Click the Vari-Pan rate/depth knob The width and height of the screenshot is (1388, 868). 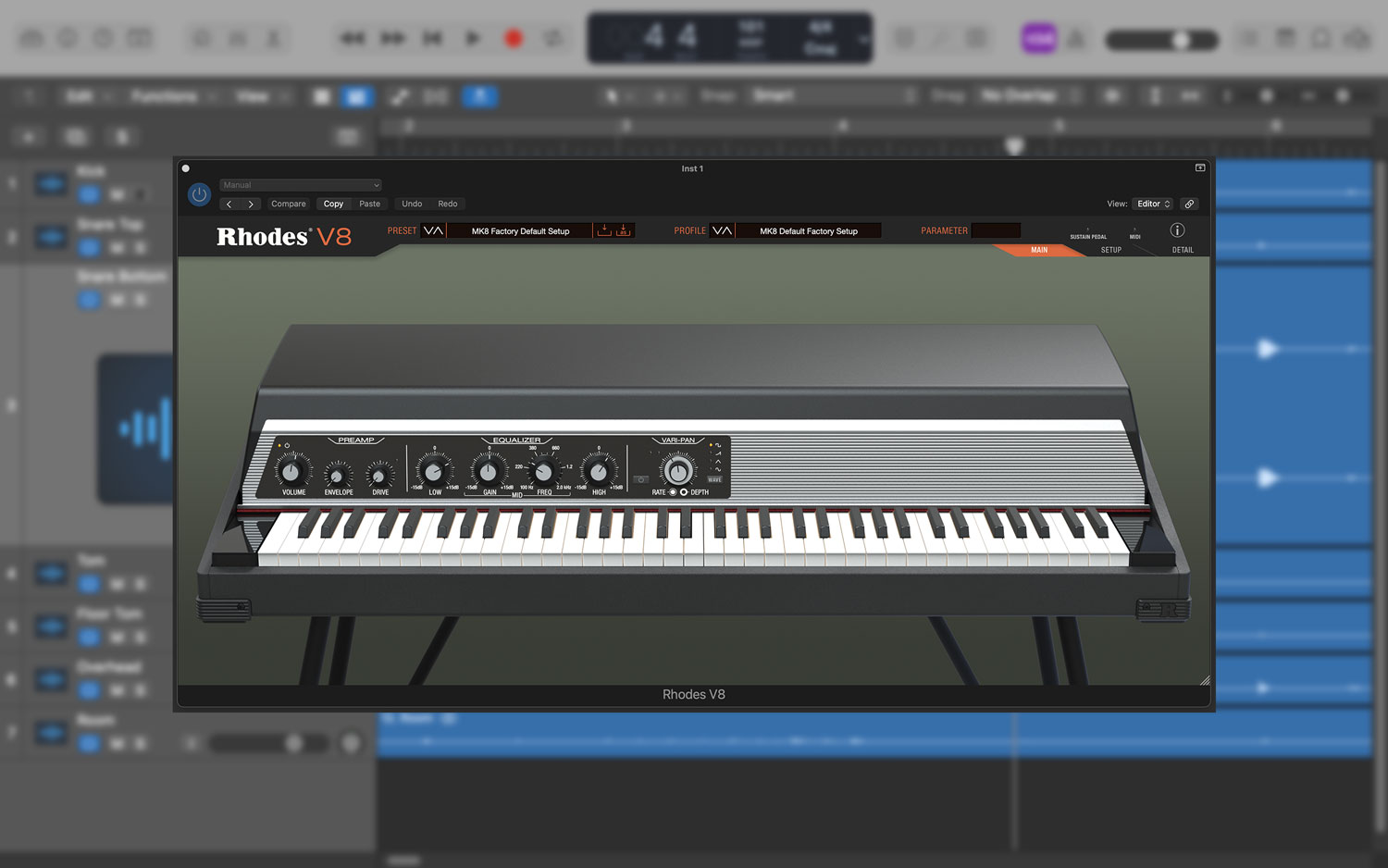coord(678,472)
